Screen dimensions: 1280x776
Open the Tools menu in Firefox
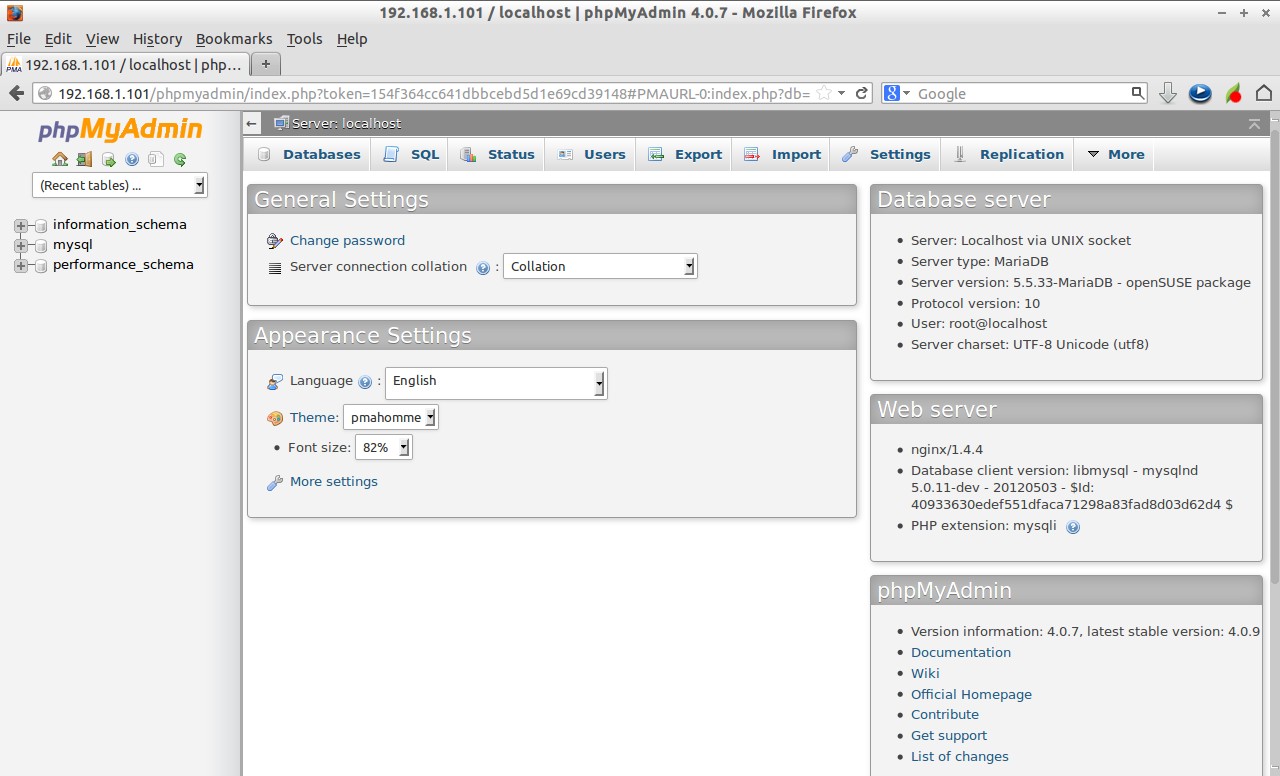tap(304, 39)
